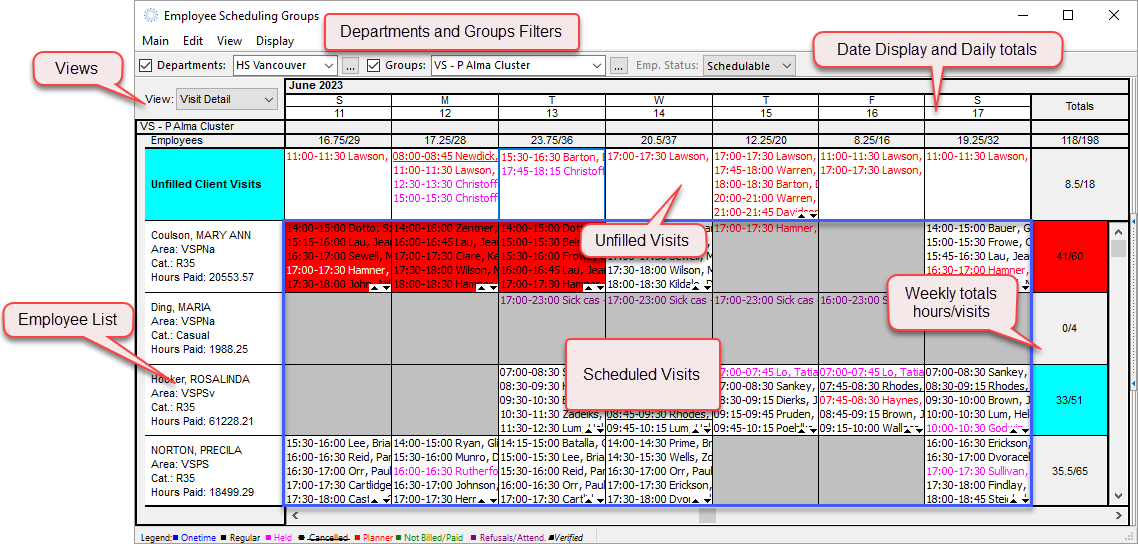Click scroll-down arrow in Norton Saturday cell
The image size is (1138, 544).
tap(1024, 499)
